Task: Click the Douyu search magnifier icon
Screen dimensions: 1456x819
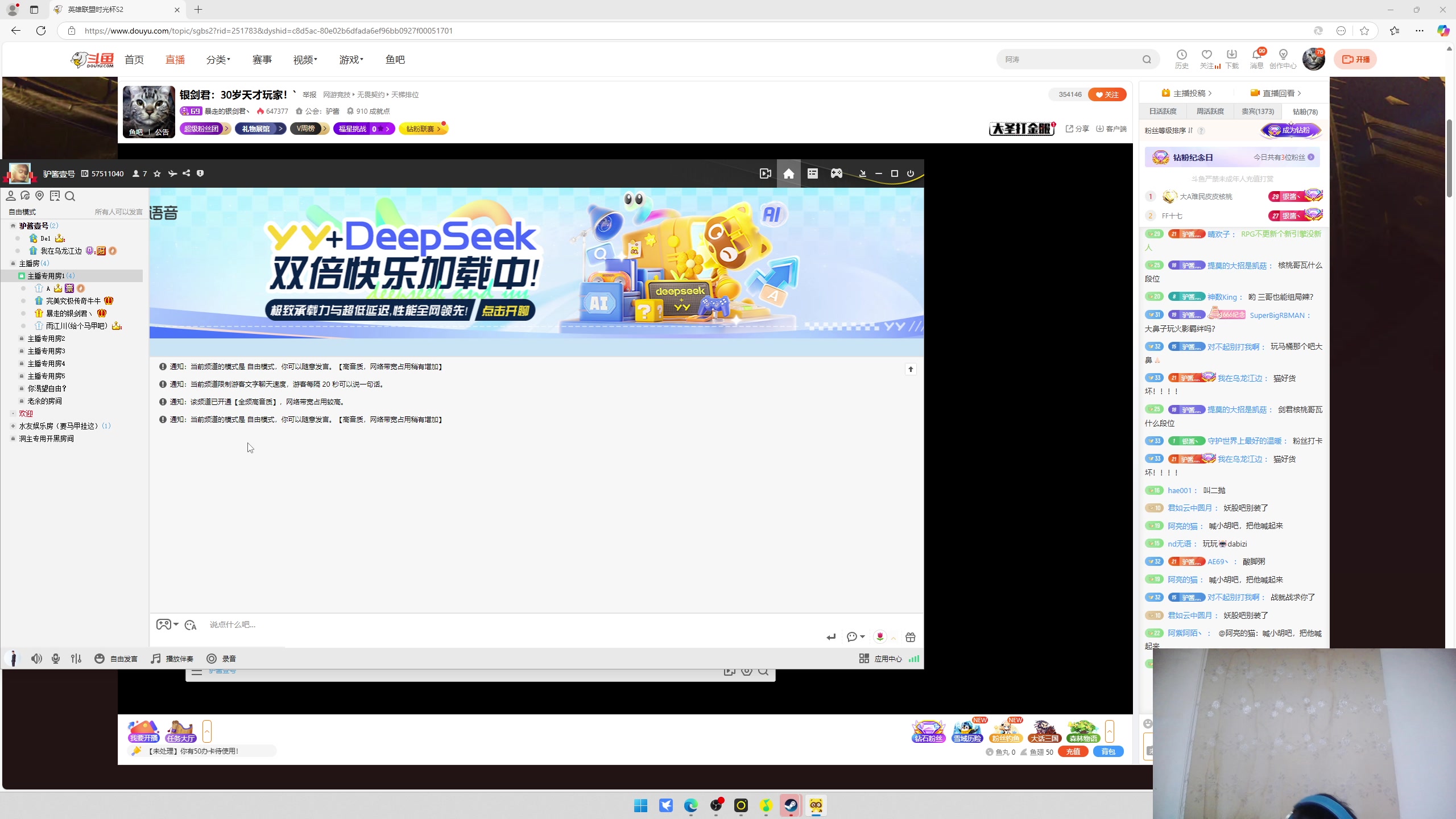Action: (1147, 59)
